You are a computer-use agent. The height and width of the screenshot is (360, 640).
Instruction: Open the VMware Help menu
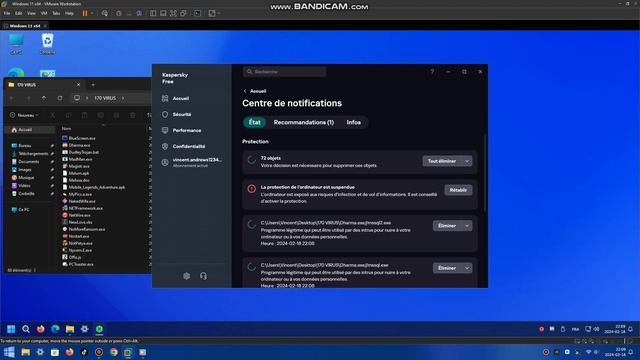69,13
